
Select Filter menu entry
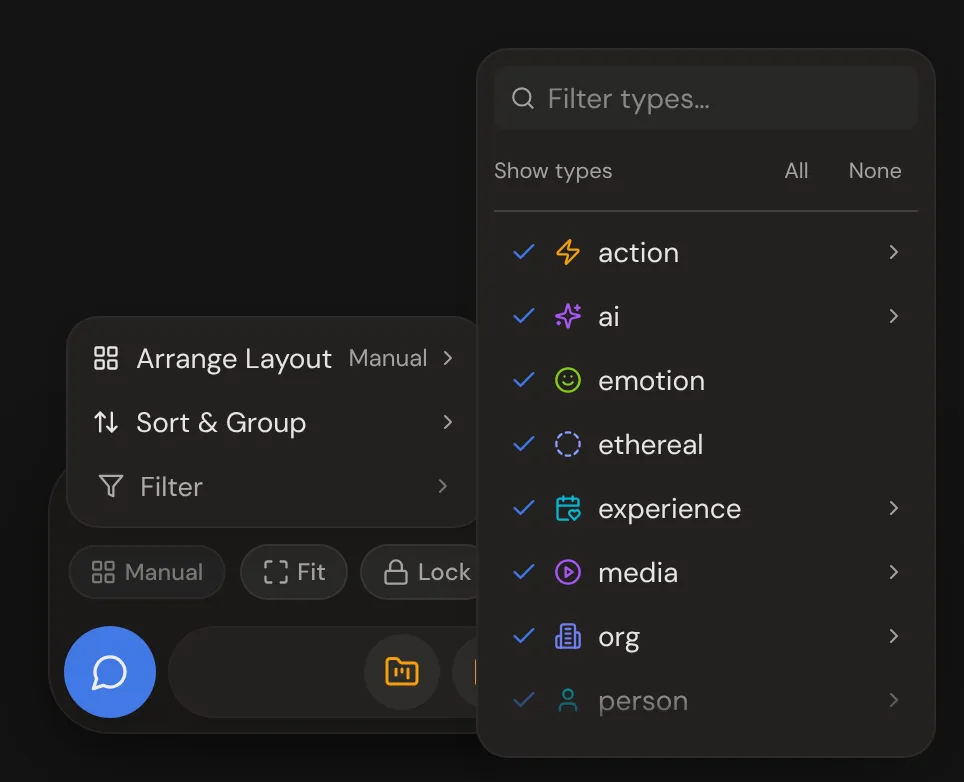pos(273,486)
